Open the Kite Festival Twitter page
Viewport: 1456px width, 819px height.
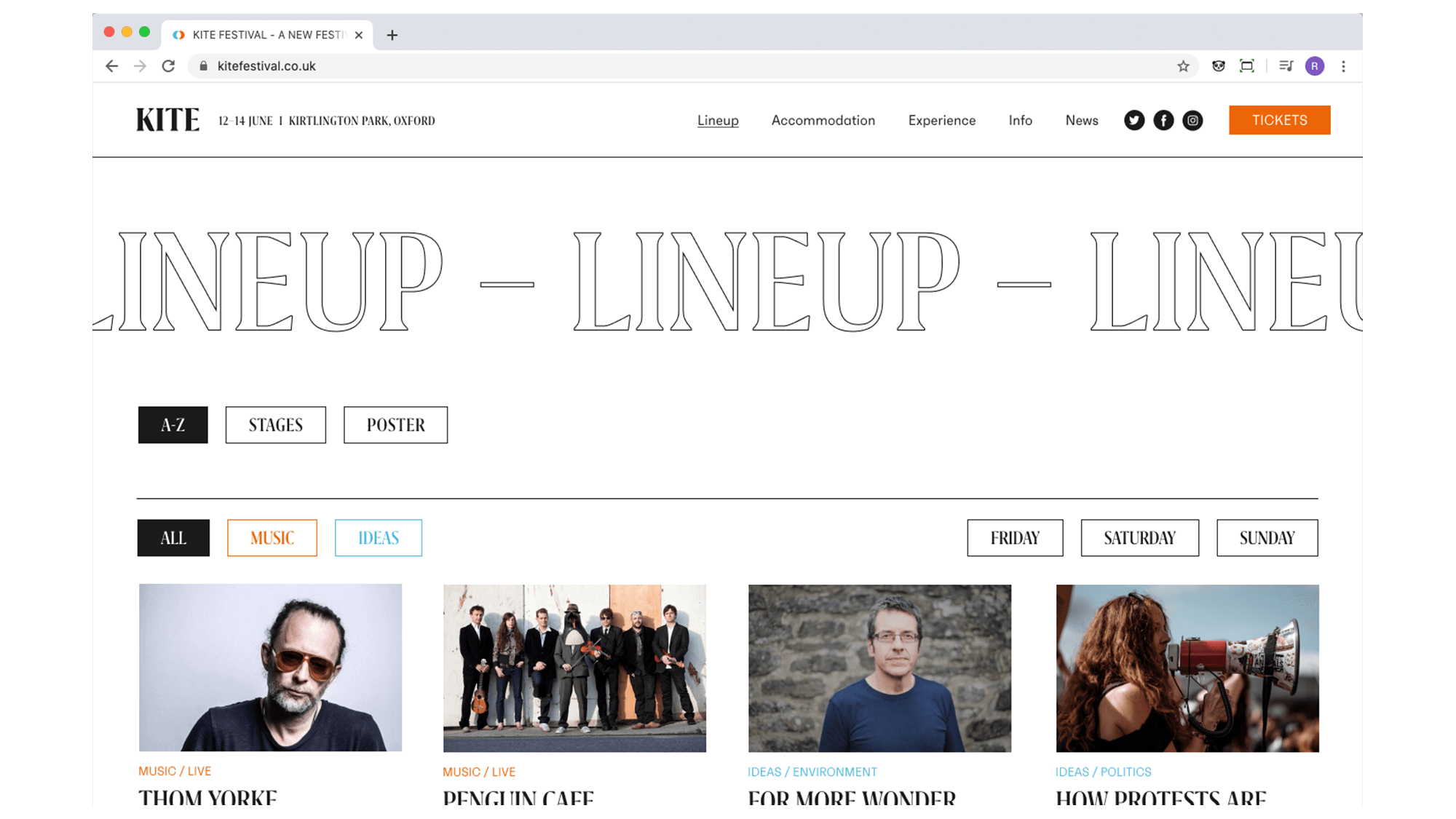point(1133,120)
